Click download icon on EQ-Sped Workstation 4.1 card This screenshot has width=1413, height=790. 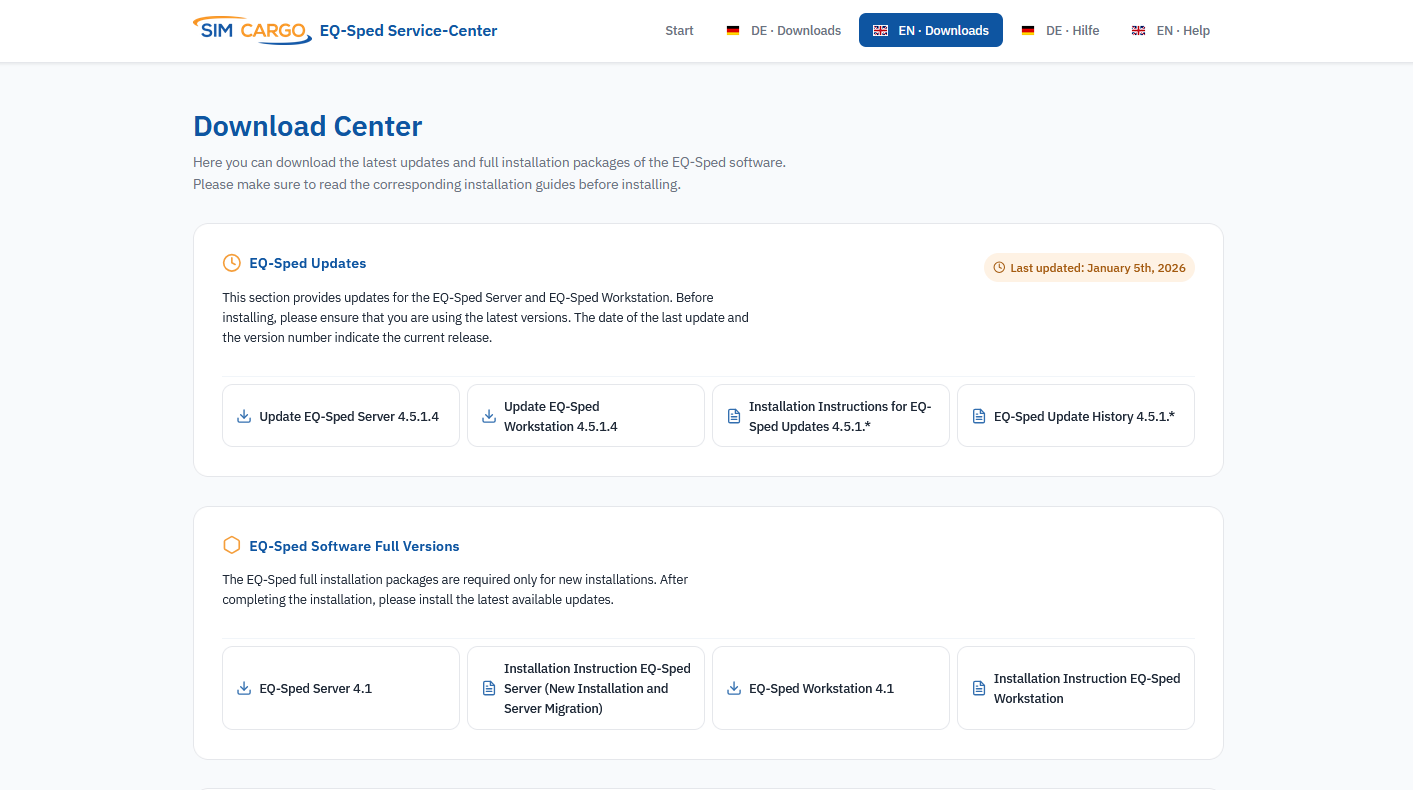pyautogui.click(x=734, y=688)
